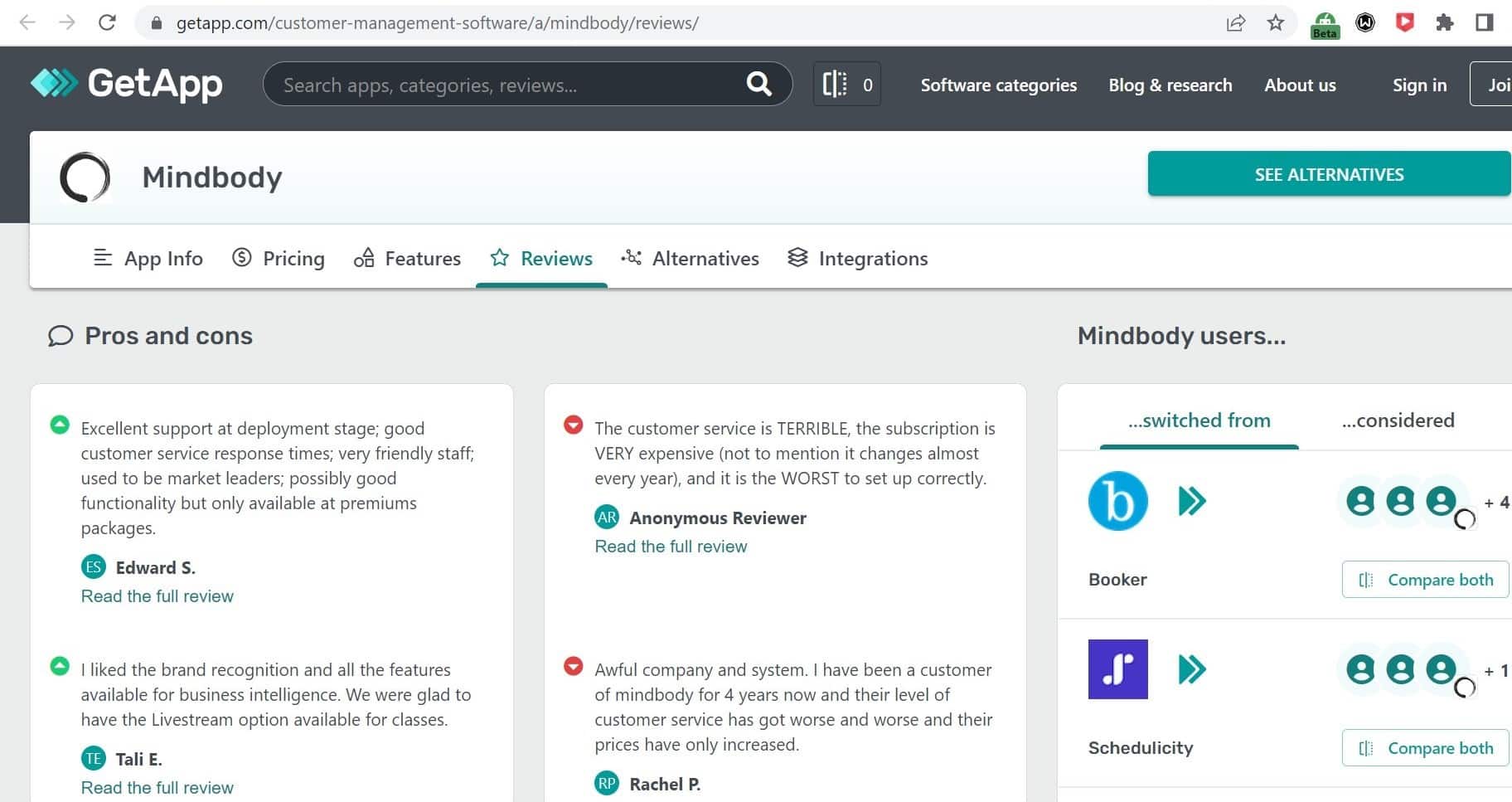
Task: Open the WordPress extension icon
Action: pos(1365,22)
